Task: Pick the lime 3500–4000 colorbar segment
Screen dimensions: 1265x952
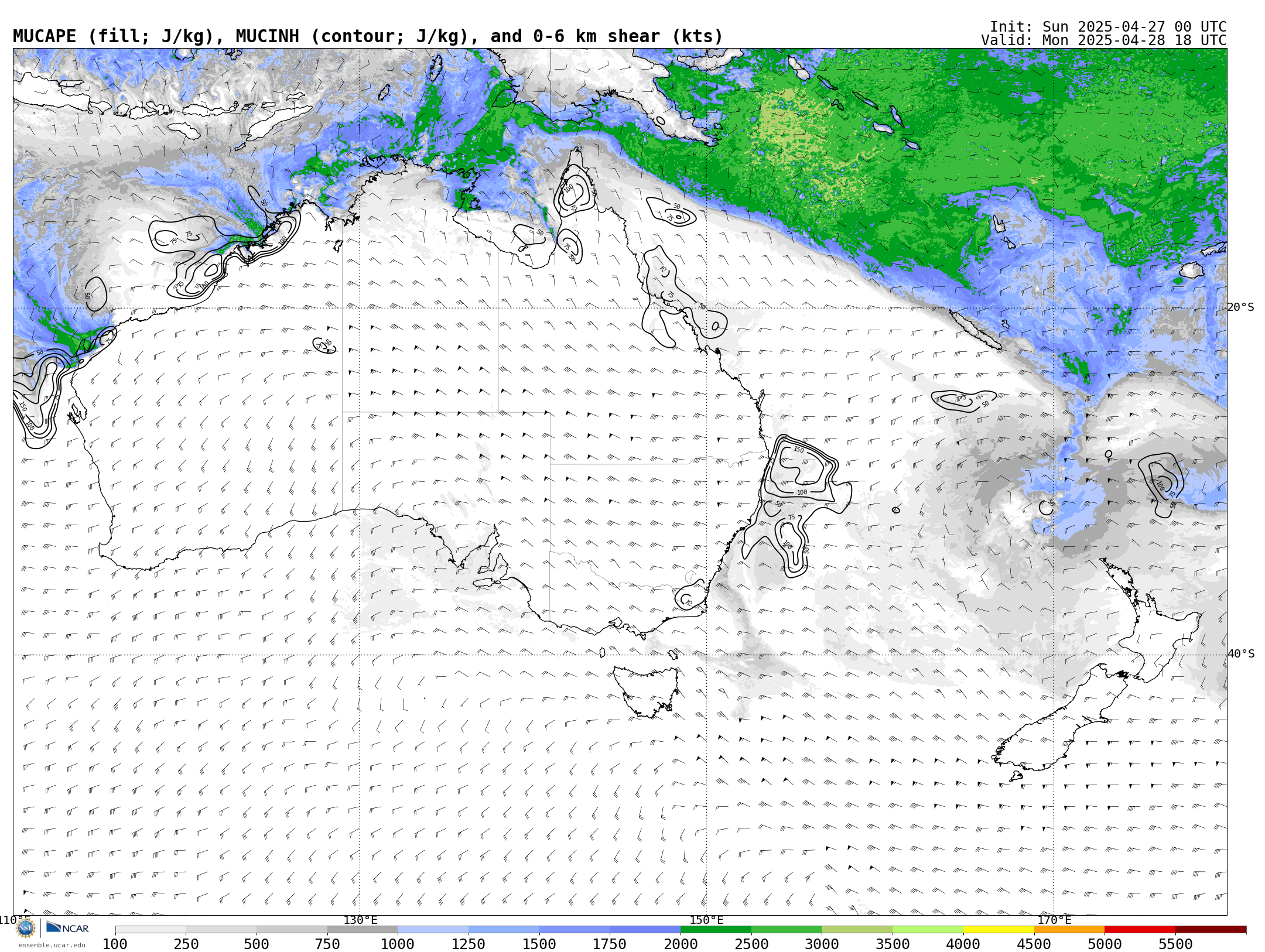Action: point(928,930)
